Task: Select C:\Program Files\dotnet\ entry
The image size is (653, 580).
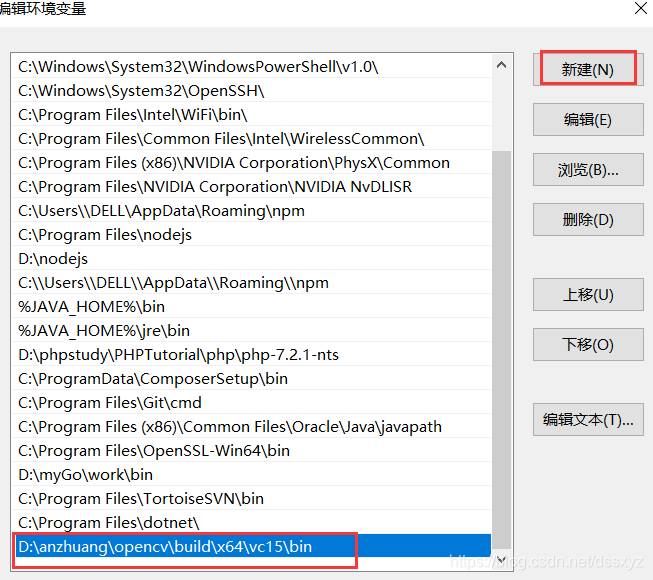Action: pos(252,523)
